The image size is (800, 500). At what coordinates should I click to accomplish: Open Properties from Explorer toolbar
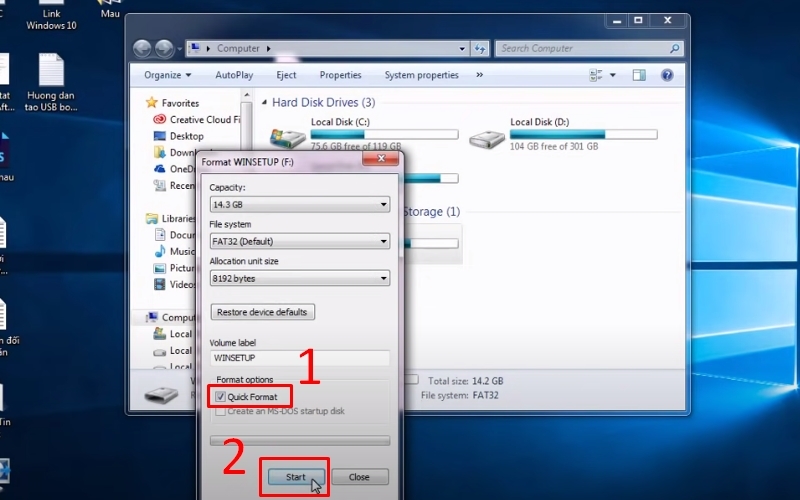340,75
